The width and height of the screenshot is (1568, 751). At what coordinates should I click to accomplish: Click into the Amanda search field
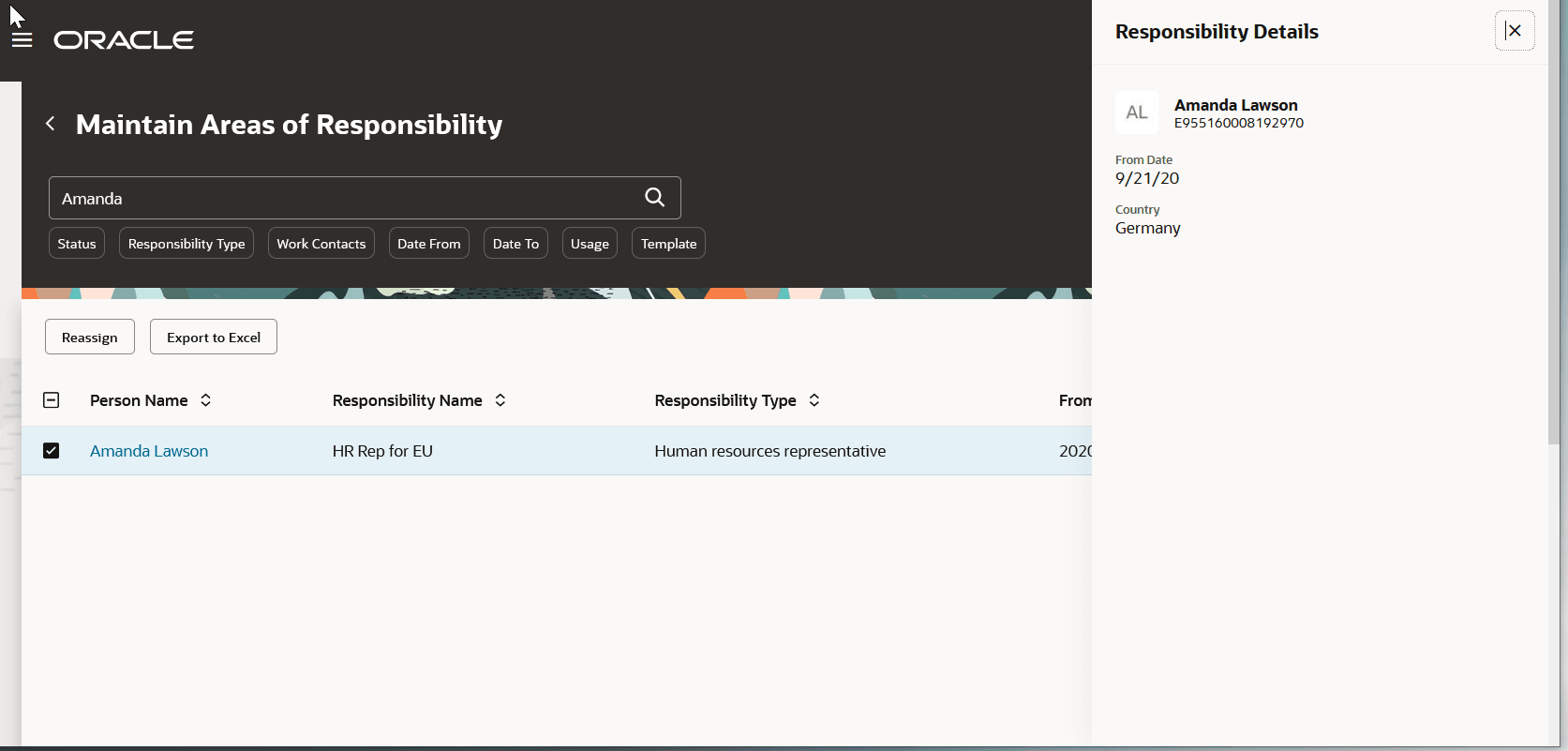tap(342, 198)
